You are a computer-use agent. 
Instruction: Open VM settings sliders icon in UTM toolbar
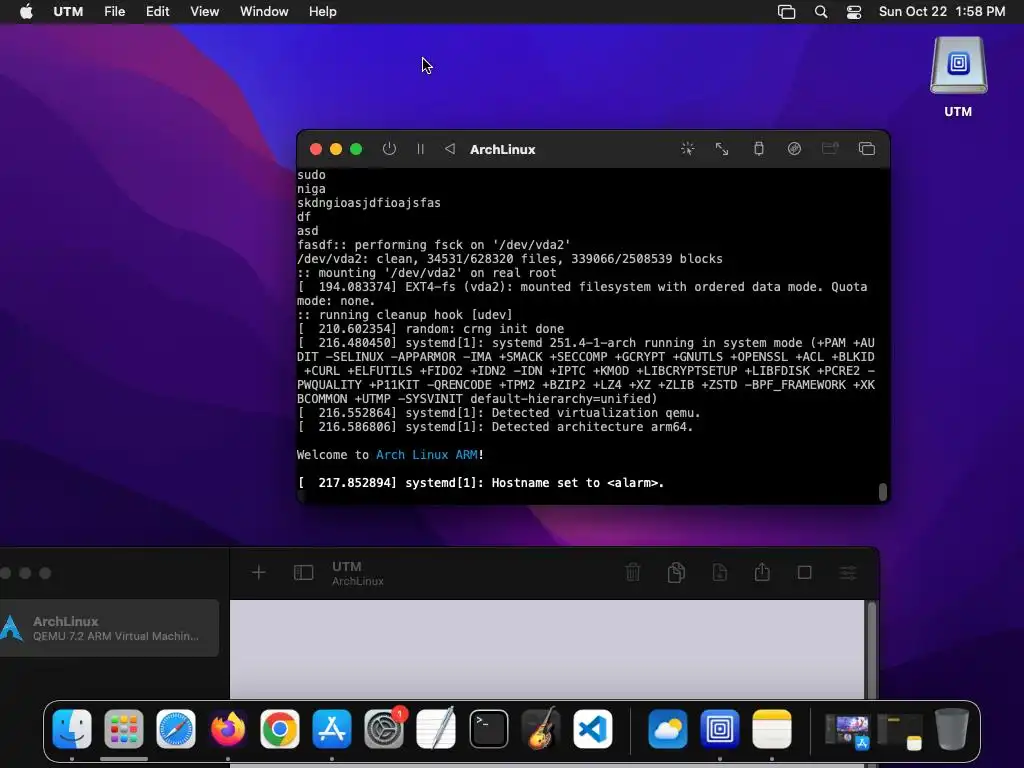(848, 573)
